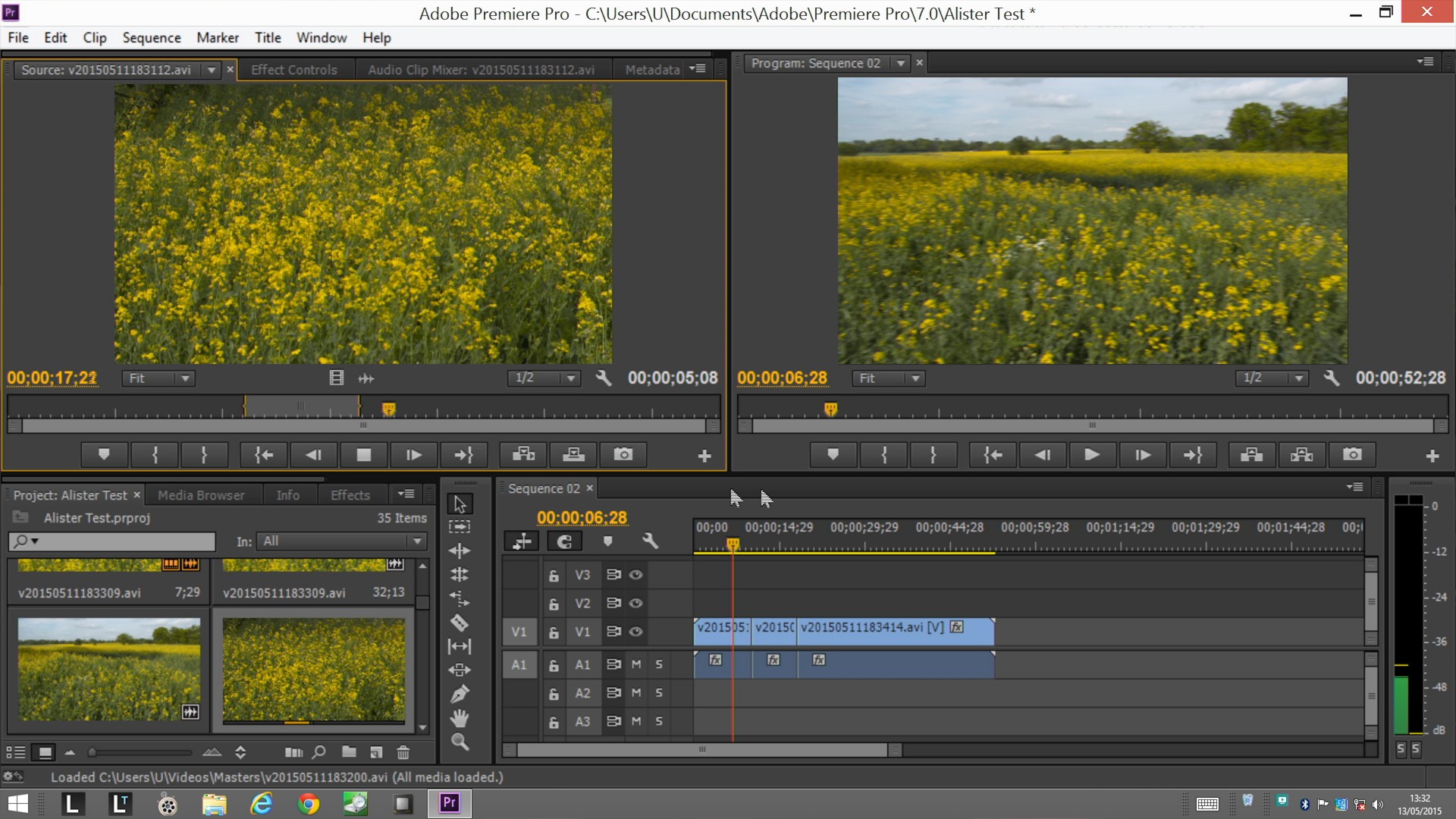This screenshot has height=819, width=1456.
Task: Open Program monitor 1/2 resolution dropdown
Action: click(x=1272, y=378)
